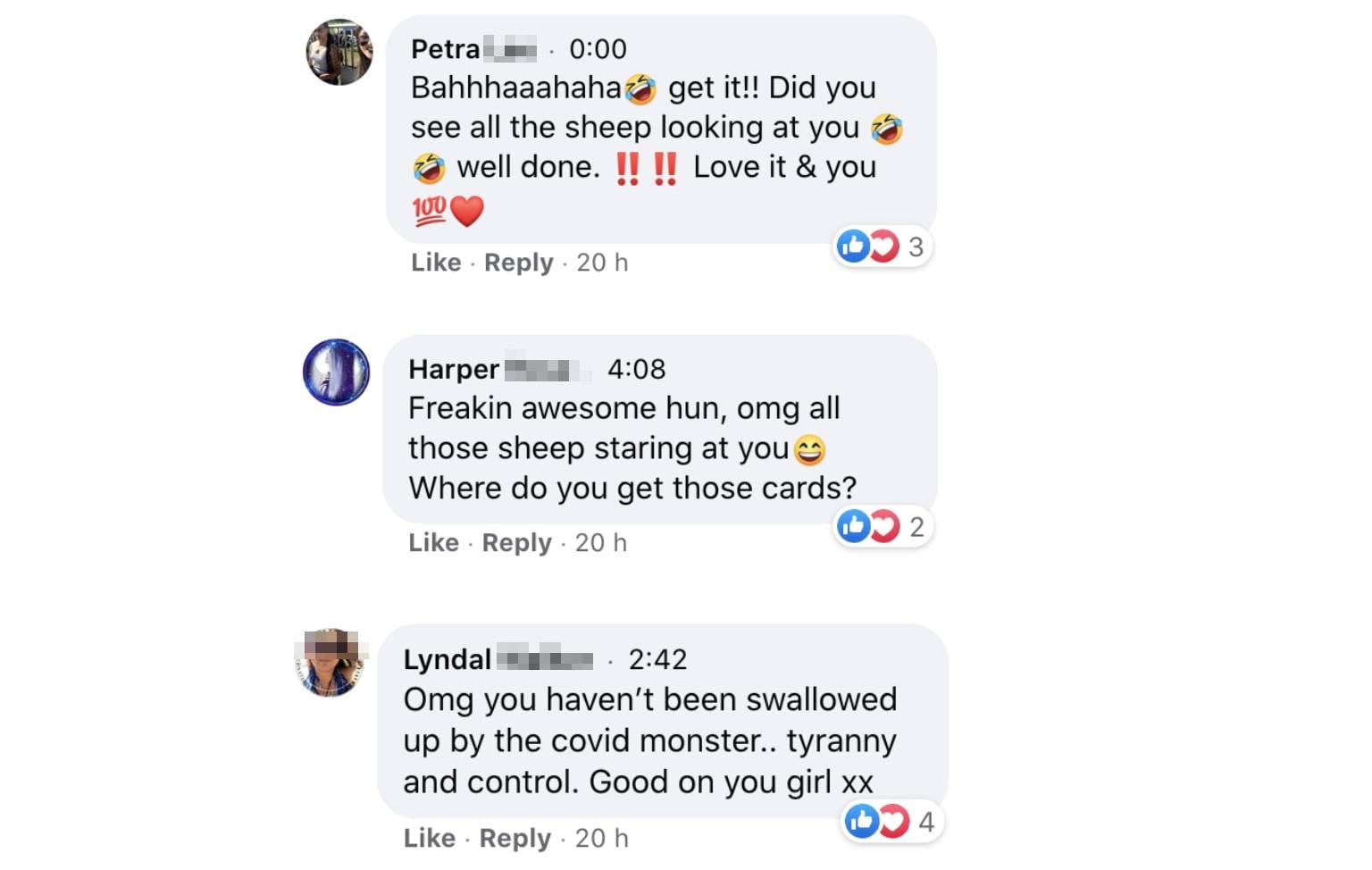Jump to 4:08 video timestamp
Viewport: 1372px width, 870px height.
coord(636,369)
